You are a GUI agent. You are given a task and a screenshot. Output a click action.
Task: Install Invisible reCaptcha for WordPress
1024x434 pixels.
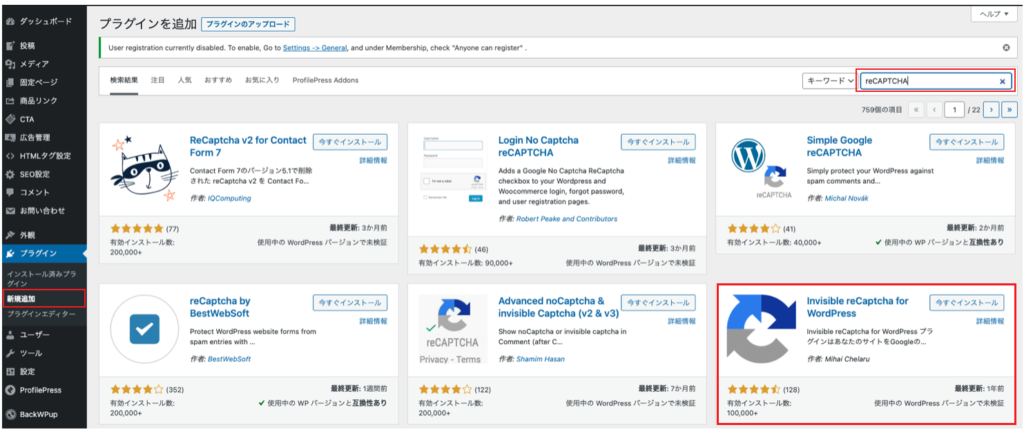coord(967,303)
